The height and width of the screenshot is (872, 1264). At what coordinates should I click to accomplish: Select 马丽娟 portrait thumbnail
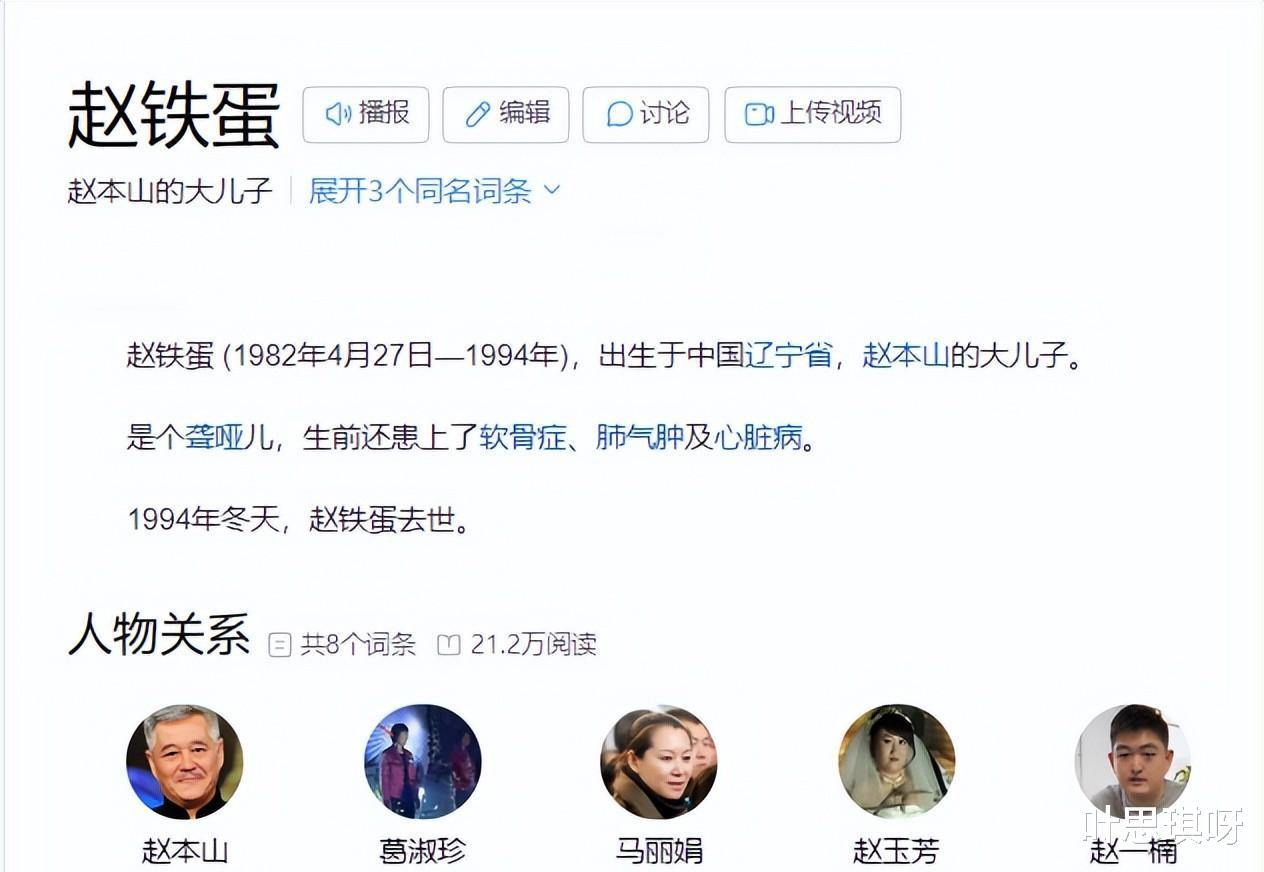[x=659, y=762]
